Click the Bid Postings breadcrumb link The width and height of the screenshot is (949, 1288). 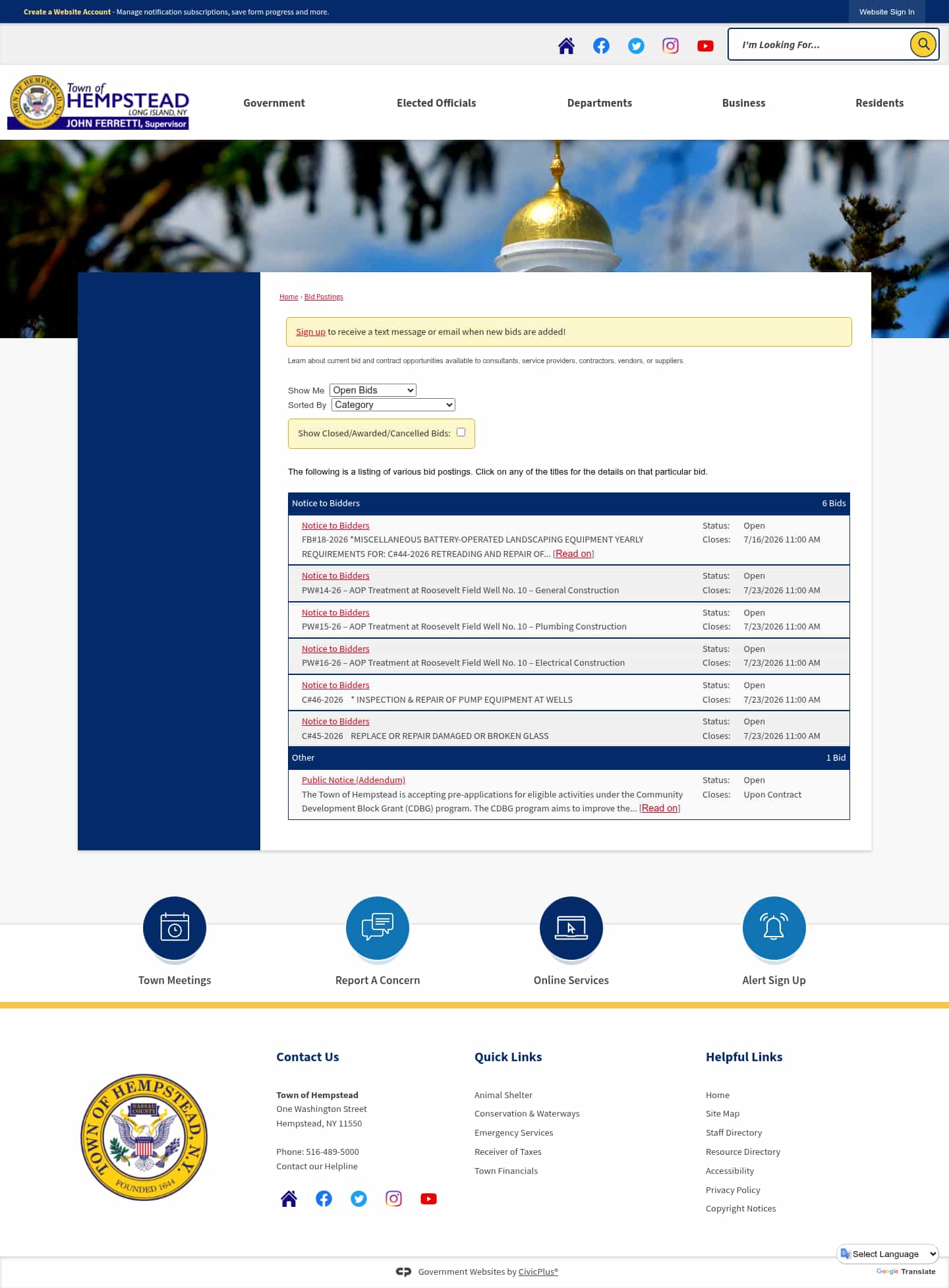click(324, 297)
